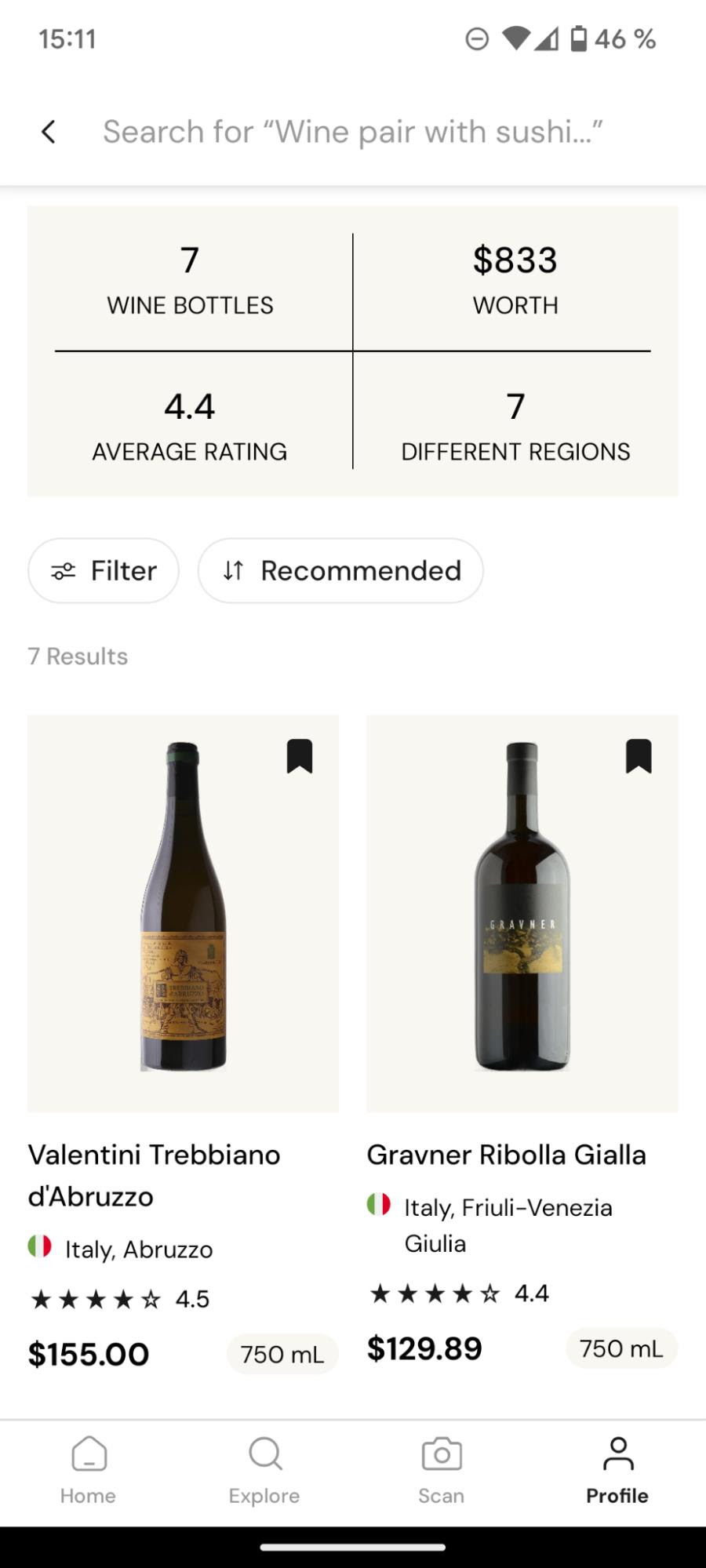Open the Recommended sort dropdown
The image size is (706, 1568).
pyautogui.click(x=340, y=570)
